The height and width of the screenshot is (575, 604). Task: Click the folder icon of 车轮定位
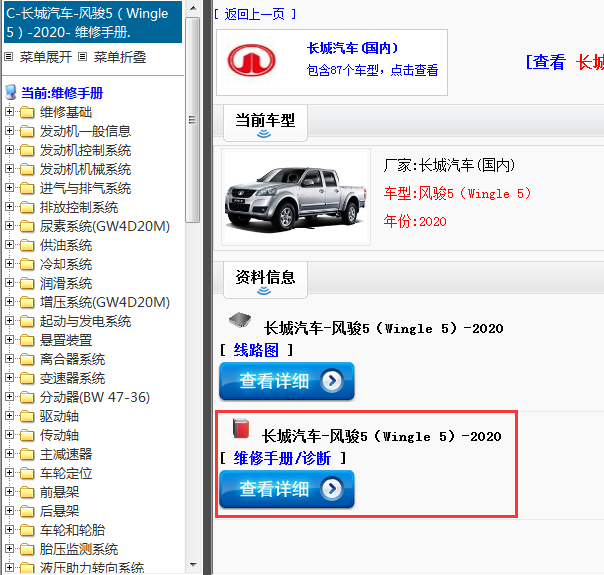pos(27,473)
